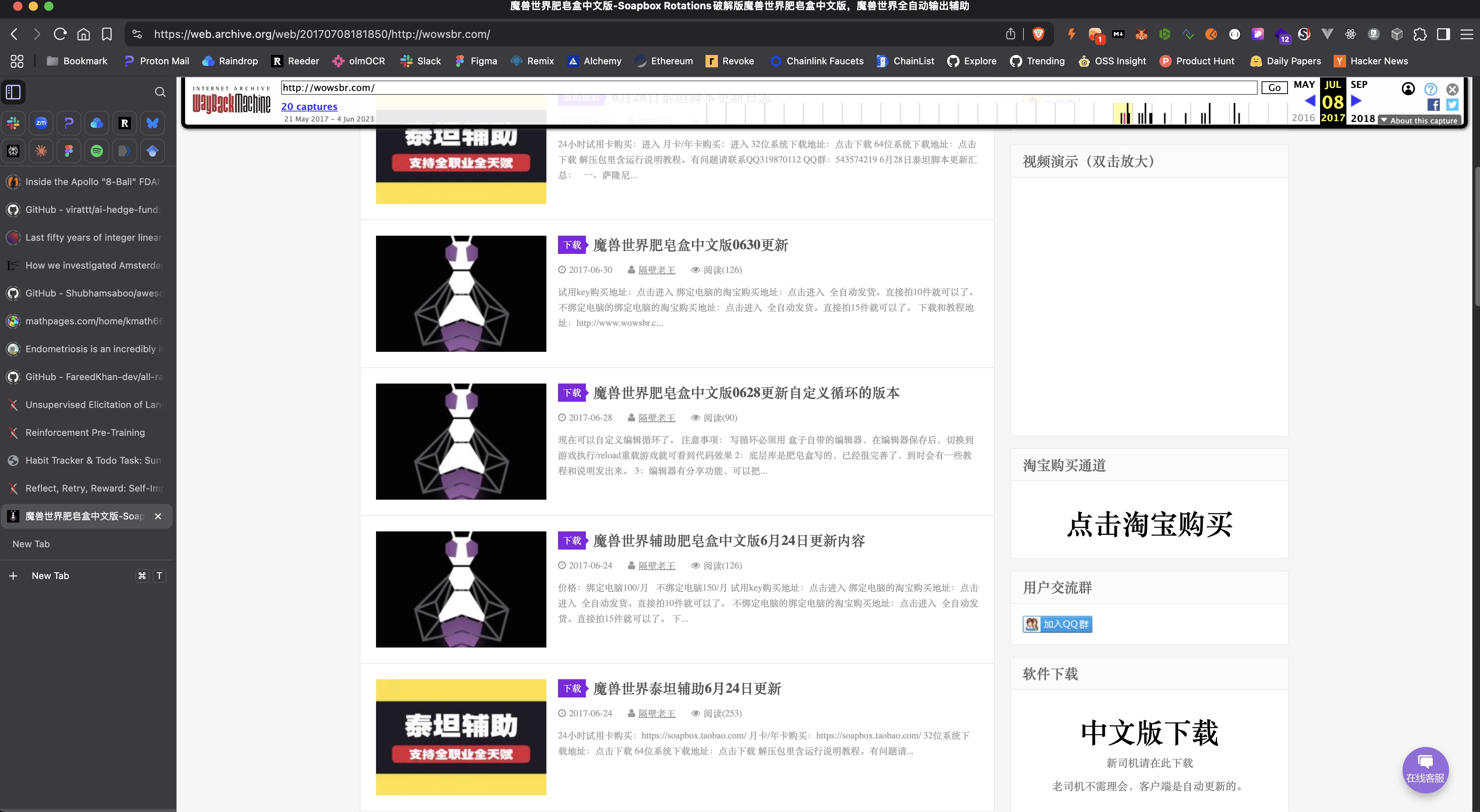Image resolution: width=1480 pixels, height=812 pixels.
Task: Share capture via Wayback Facebook icon
Action: (1434, 104)
